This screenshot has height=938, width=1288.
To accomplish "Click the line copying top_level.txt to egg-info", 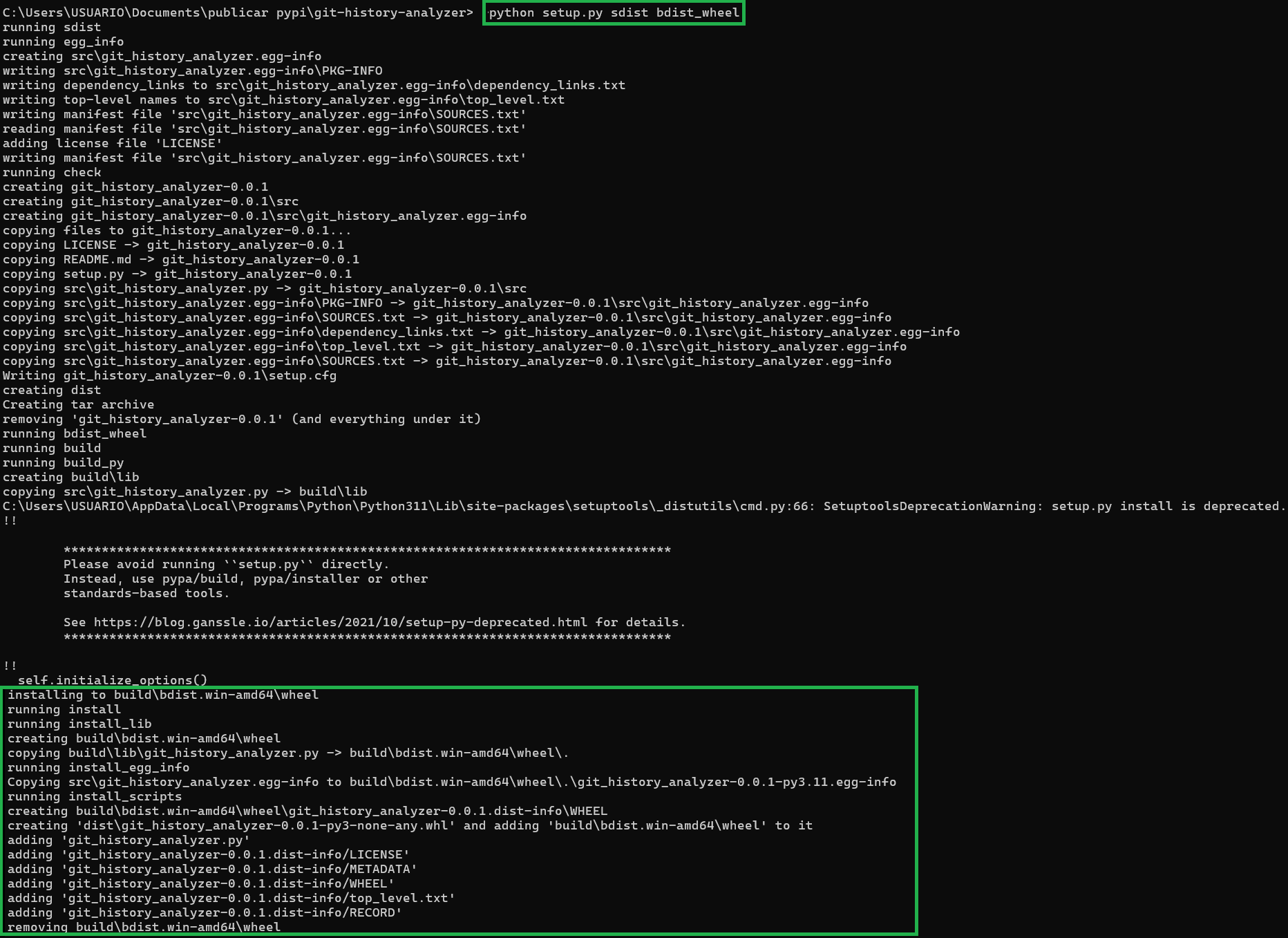I will [455, 346].
